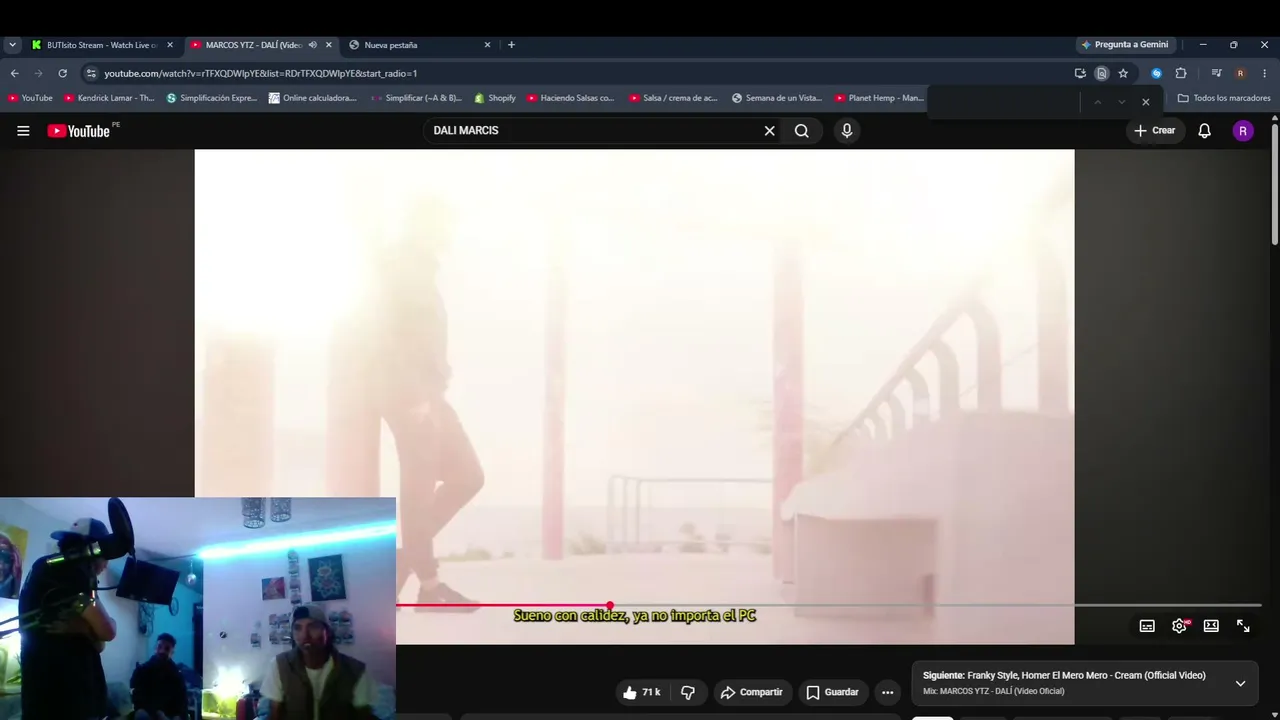Viewport: 1280px width, 720px height.
Task: Open the YouTube bookmark
Action: click(30, 98)
